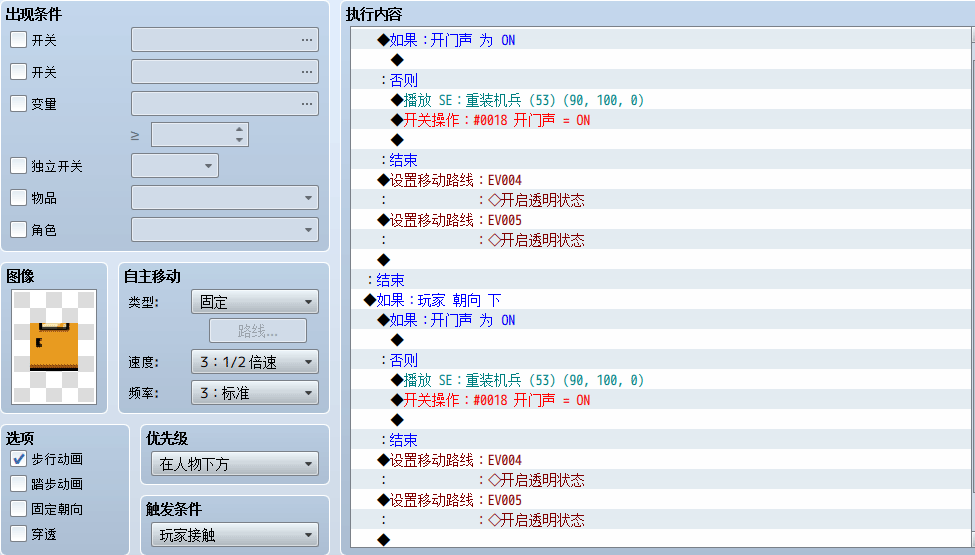Viewport: 975px width, 555px height.
Task: Select the second 播放 SE：重装机兵 command line
Action: click(x=660, y=380)
